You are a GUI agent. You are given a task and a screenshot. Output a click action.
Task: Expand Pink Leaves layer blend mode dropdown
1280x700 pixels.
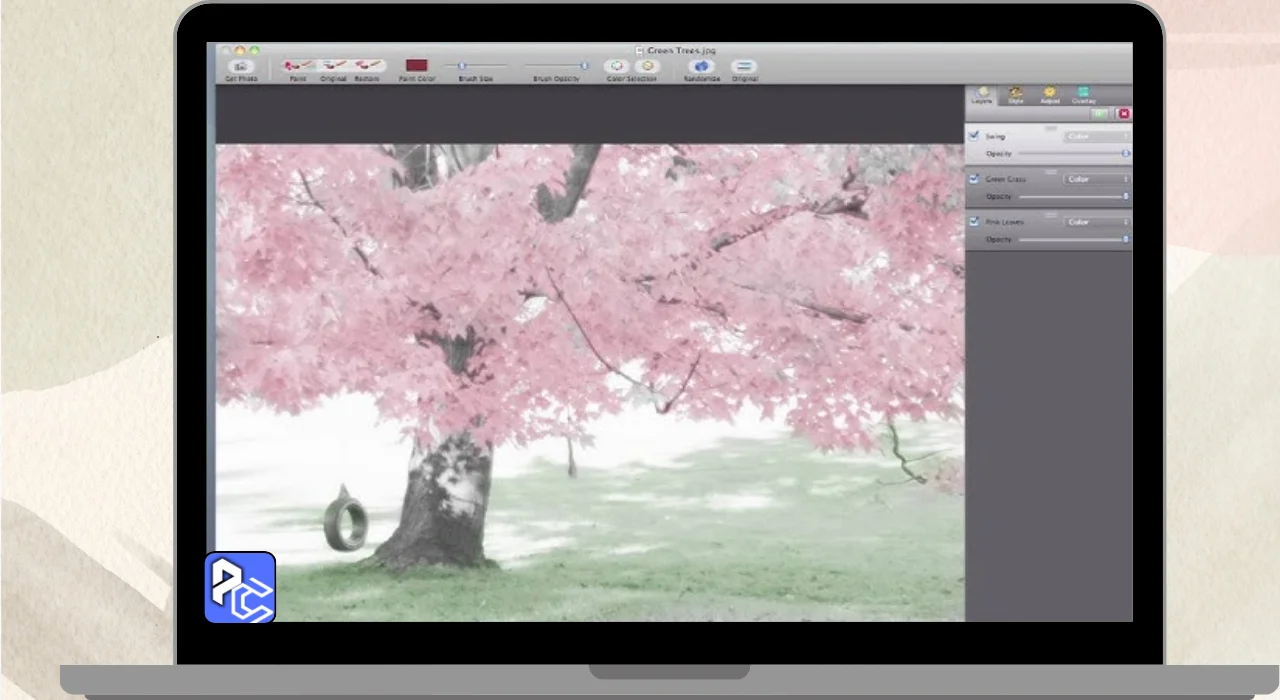click(x=1096, y=222)
